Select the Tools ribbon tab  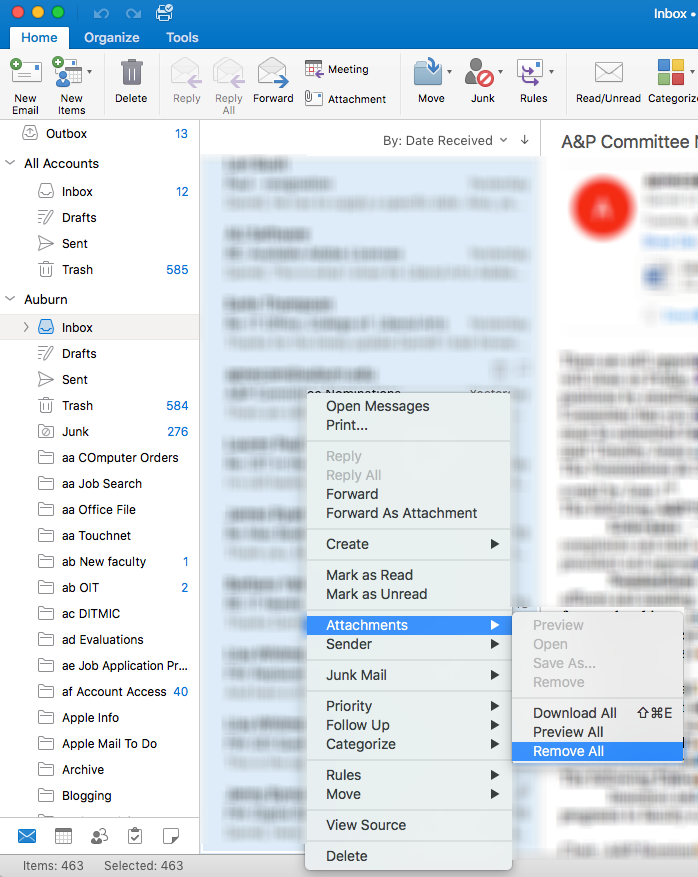tap(182, 37)
